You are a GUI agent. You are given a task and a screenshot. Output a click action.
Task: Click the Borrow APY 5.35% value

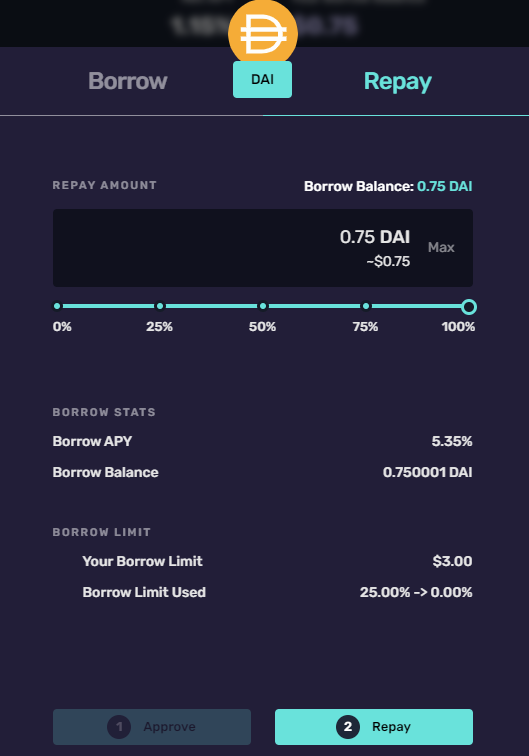pos(452,441)
